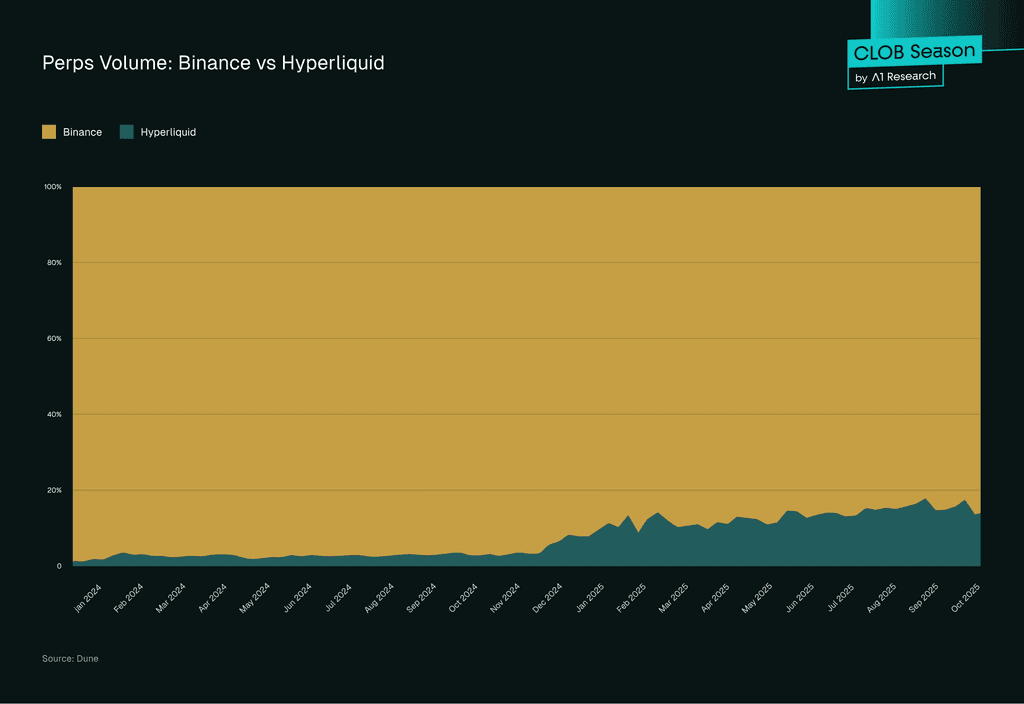Click the 60% y-axis label
This screenshot has width=1024, height=704.
click(54, 338)
